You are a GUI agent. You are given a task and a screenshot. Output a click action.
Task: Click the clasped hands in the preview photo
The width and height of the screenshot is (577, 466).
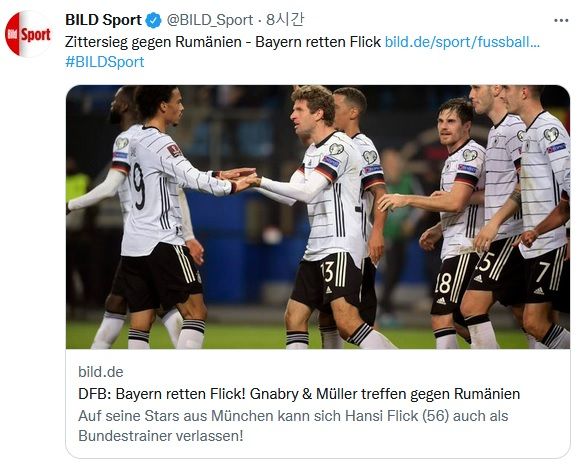click(240, 178)
